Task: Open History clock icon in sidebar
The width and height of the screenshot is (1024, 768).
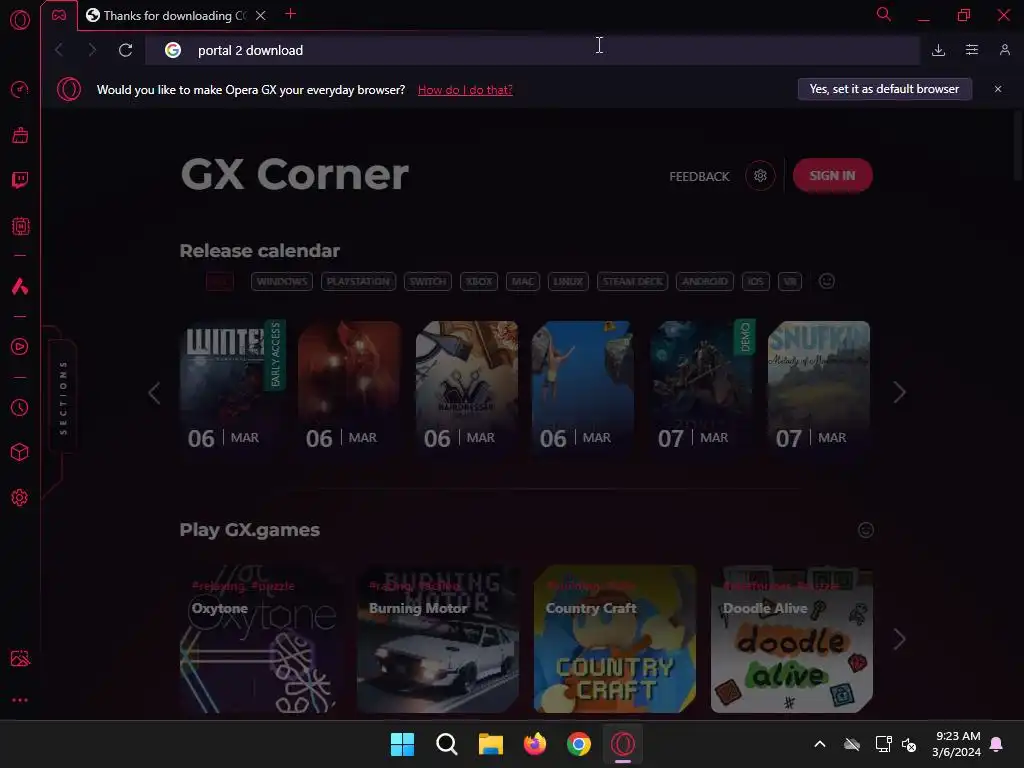Action: (20, 408)
